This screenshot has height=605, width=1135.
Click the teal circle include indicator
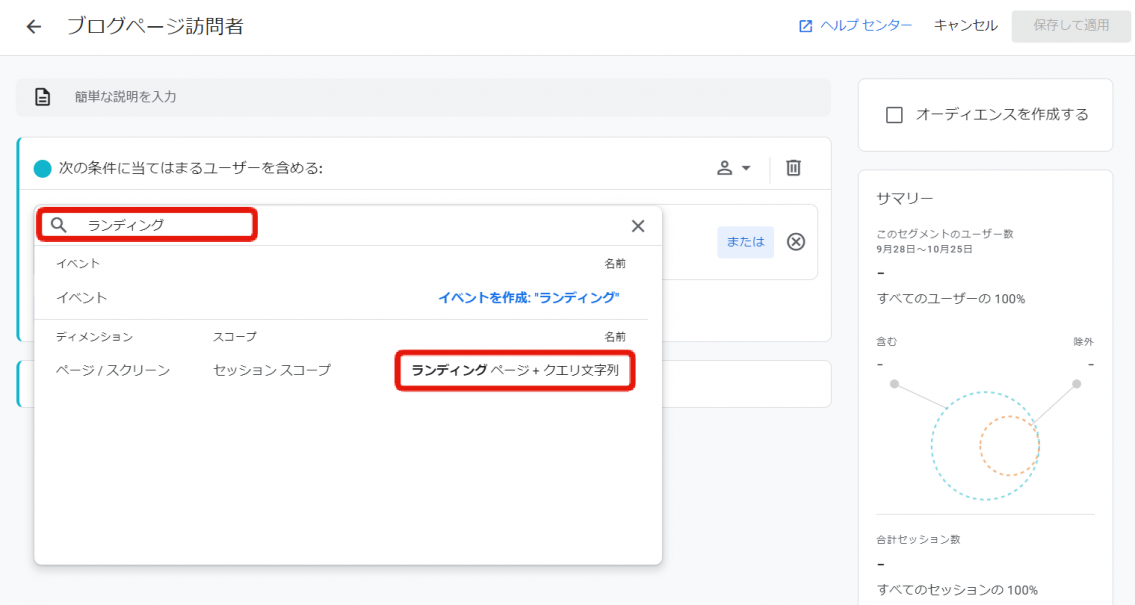point(42,168)
